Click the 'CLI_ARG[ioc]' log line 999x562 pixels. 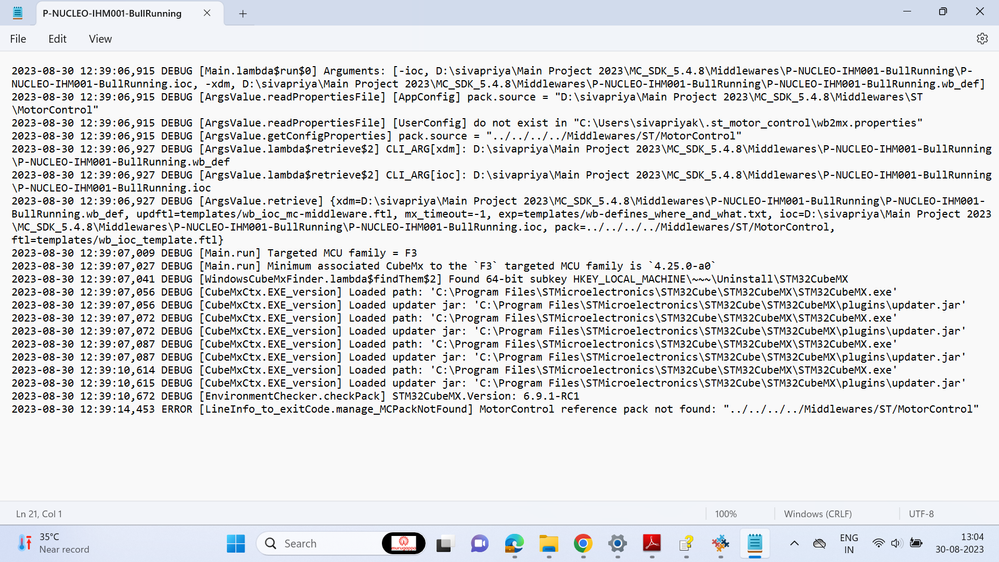(x=501, y=182)
